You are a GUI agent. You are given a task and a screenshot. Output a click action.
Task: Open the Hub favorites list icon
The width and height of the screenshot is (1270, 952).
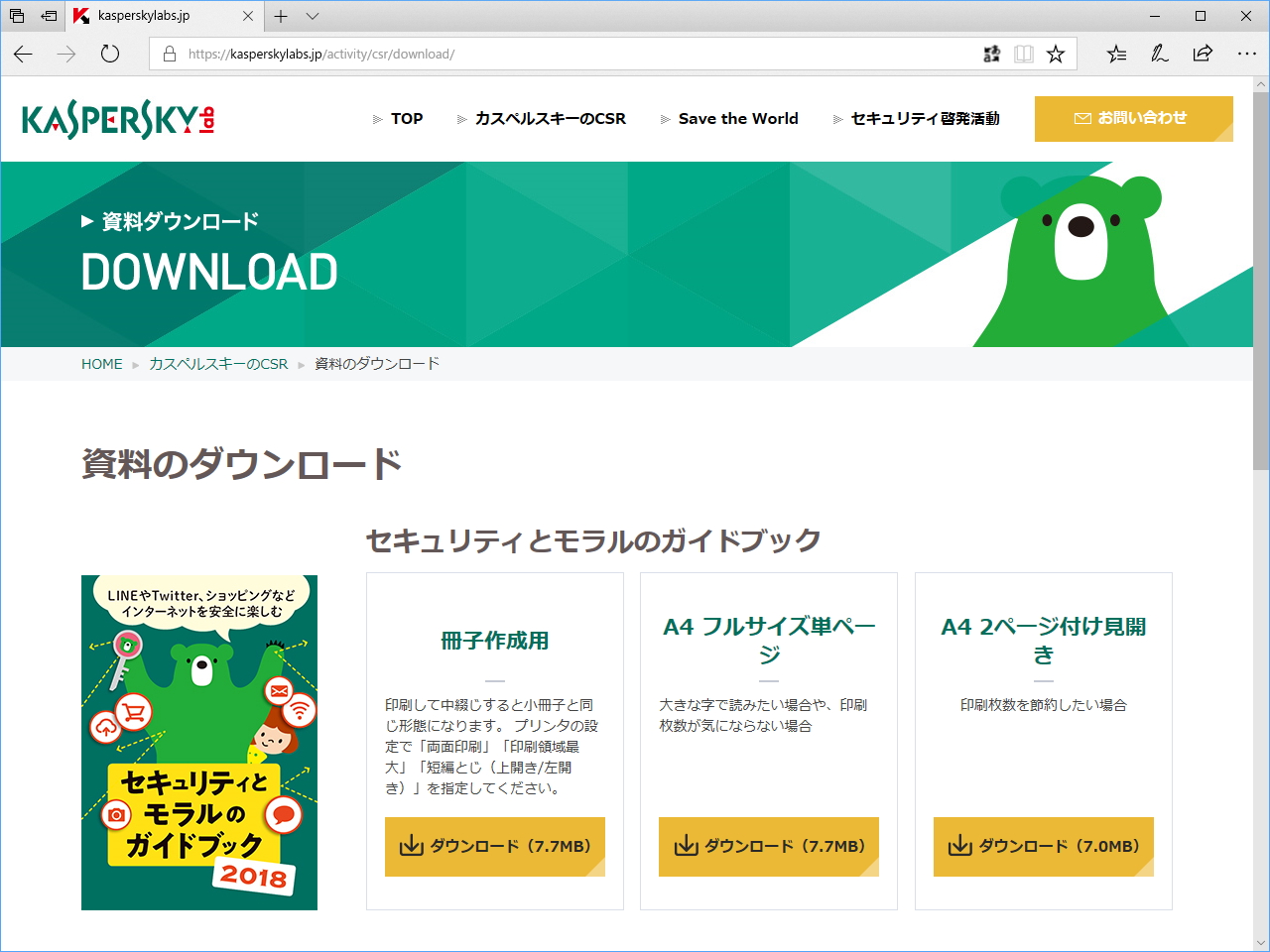pyautogui.click(x=1117, y=55)
